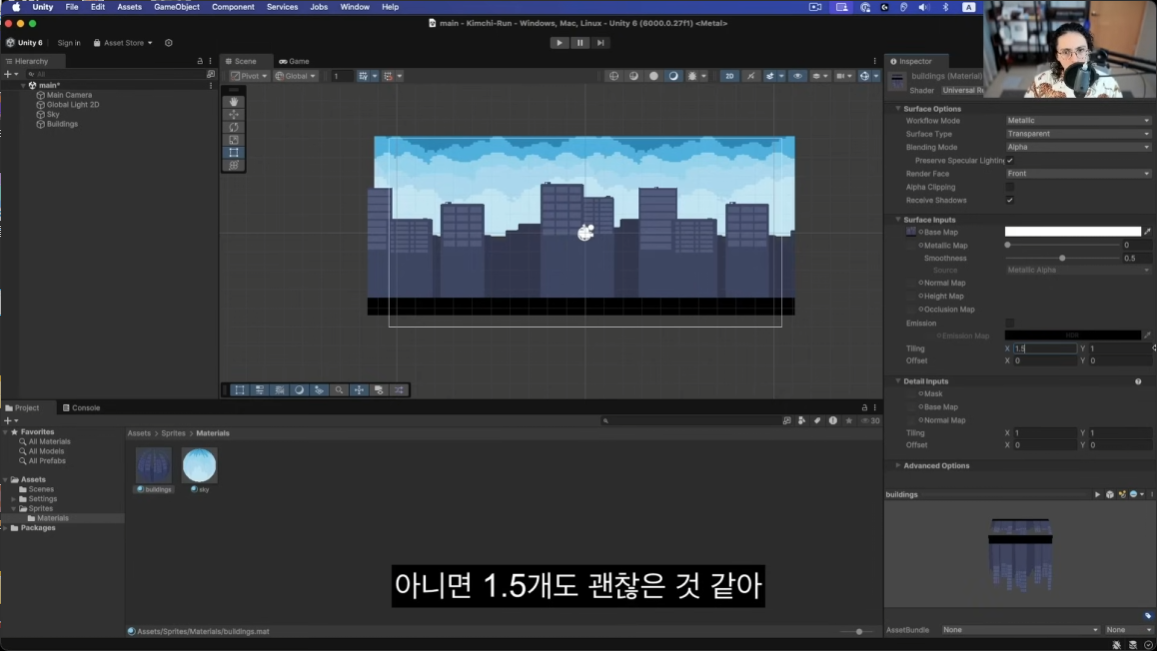Image resolution: width=1157 pixels, height=651 pixels.
Task: Toggle Preserve Specular Lighting checkbox
Action: [1010, 160]
